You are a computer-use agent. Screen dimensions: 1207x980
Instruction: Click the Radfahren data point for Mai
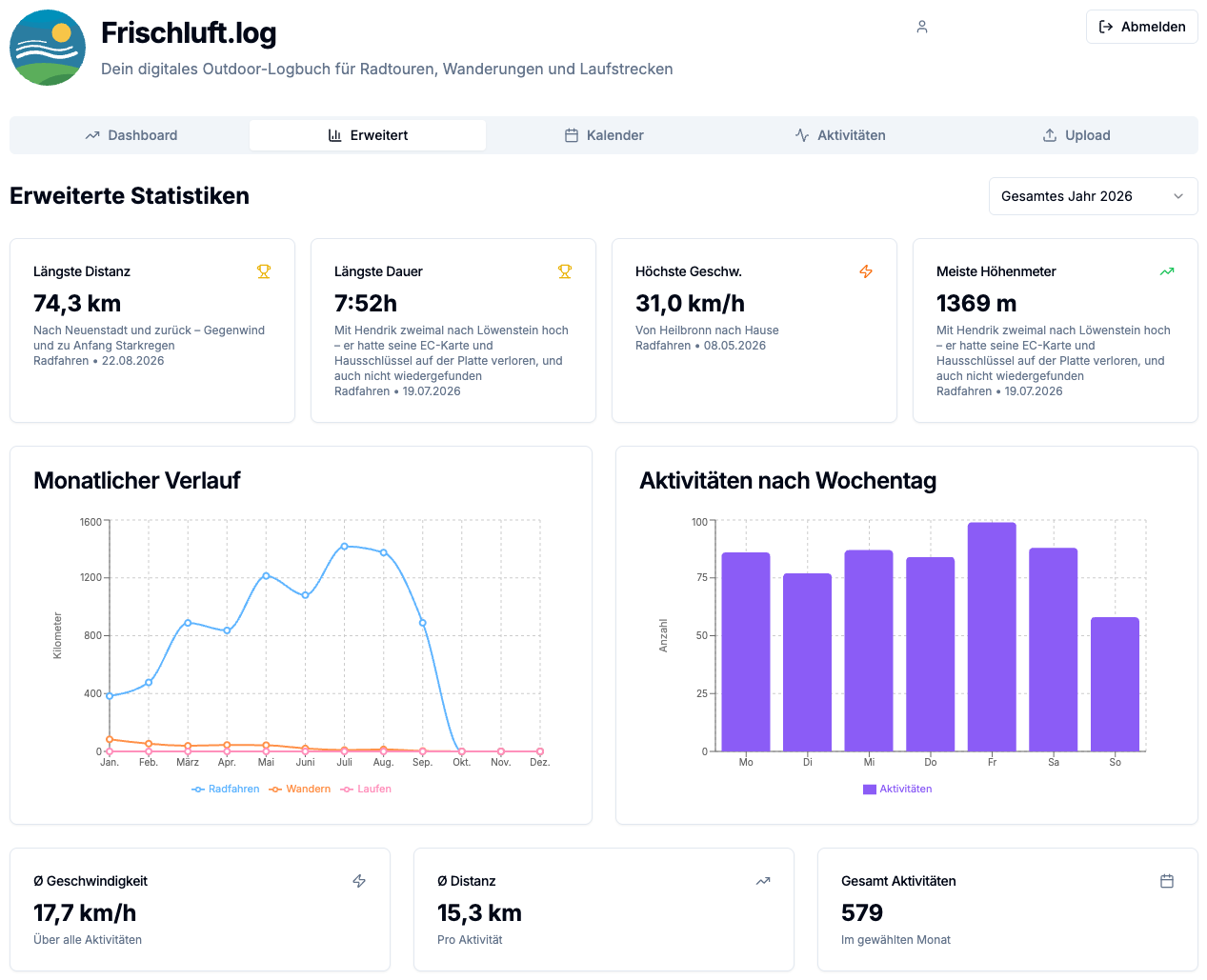coord(266,575)
